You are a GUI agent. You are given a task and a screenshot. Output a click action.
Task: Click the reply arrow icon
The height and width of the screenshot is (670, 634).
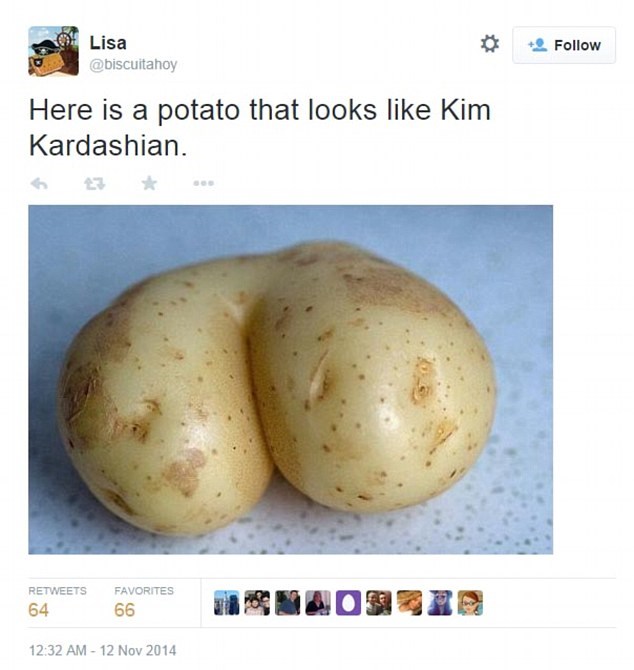(x=39, y=184)
